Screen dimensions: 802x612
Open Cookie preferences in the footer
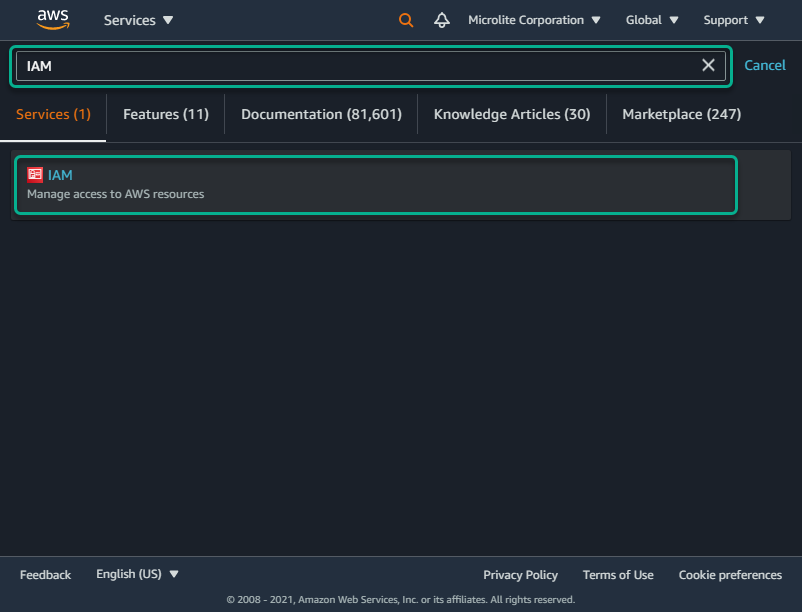coord(730,575)
